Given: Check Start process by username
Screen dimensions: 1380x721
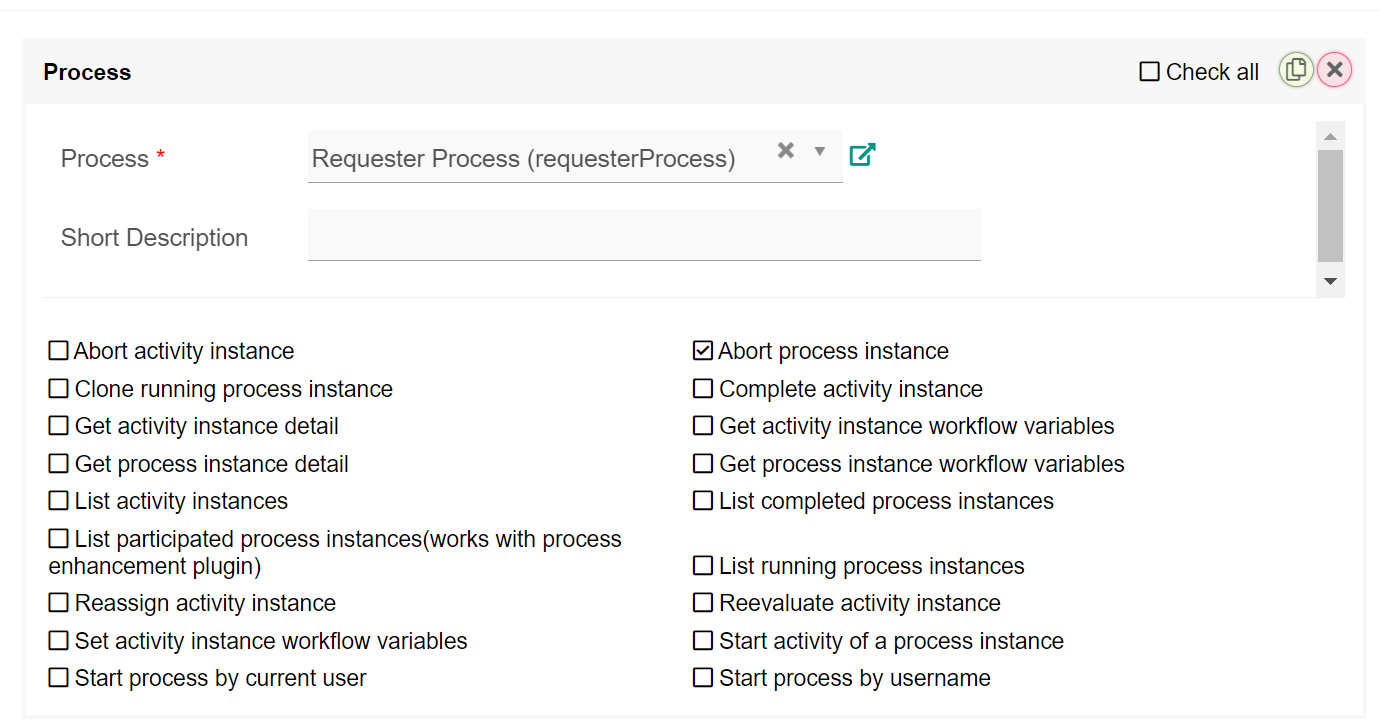Looking at the screenshot, I should 703,678.
